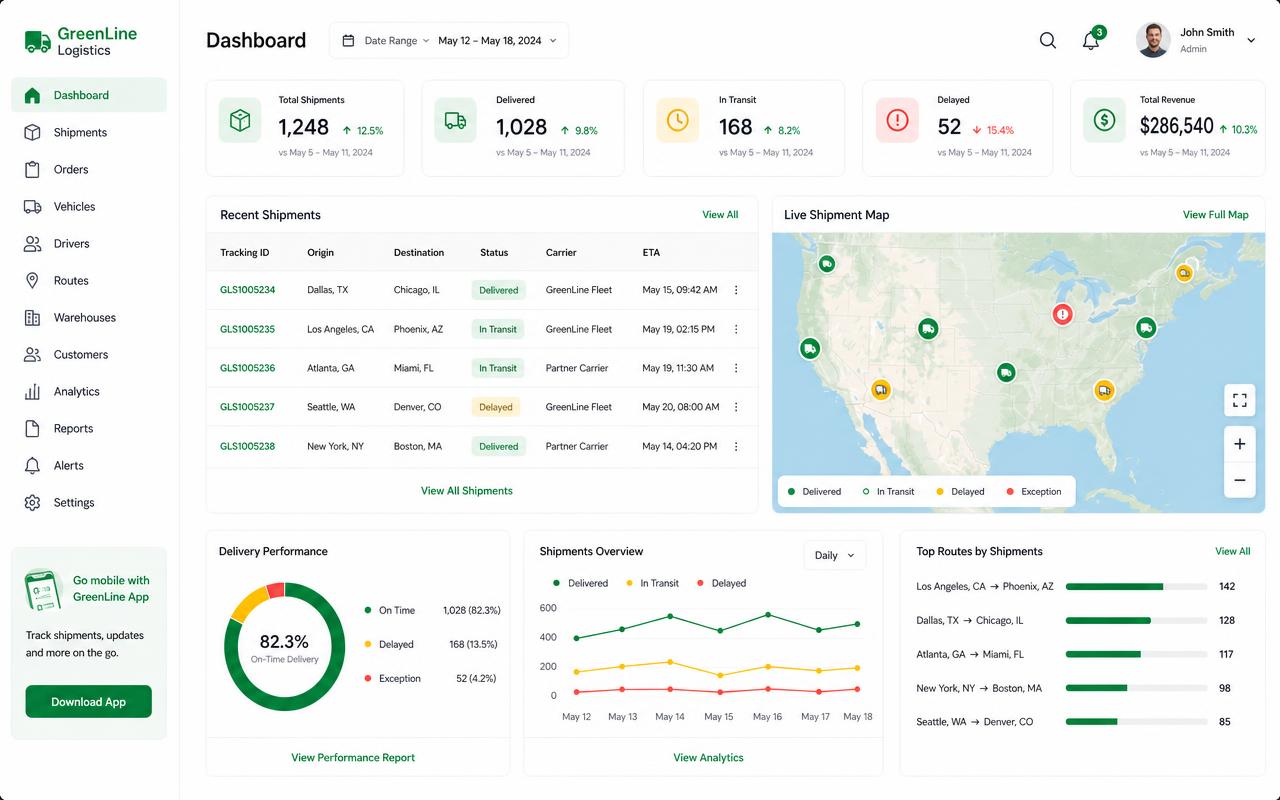The width and height of the screenshot is (1280, 800).
Task: Open three-dot menu for GLS1005236 row
Action: point(736,368)
